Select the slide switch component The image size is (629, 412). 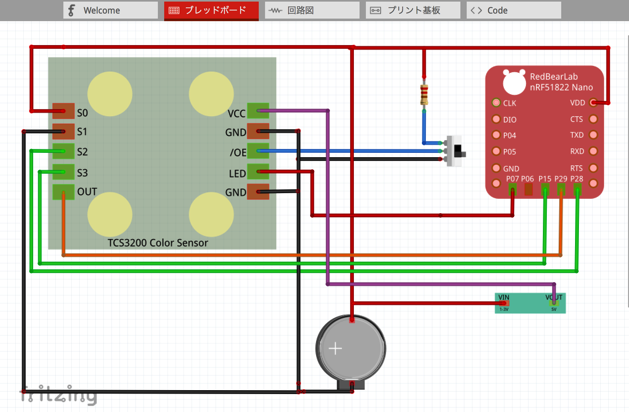point(455,151)
